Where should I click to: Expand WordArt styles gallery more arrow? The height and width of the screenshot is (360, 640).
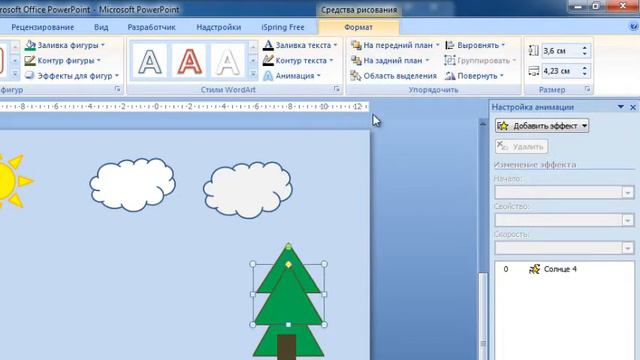[253, 74]
